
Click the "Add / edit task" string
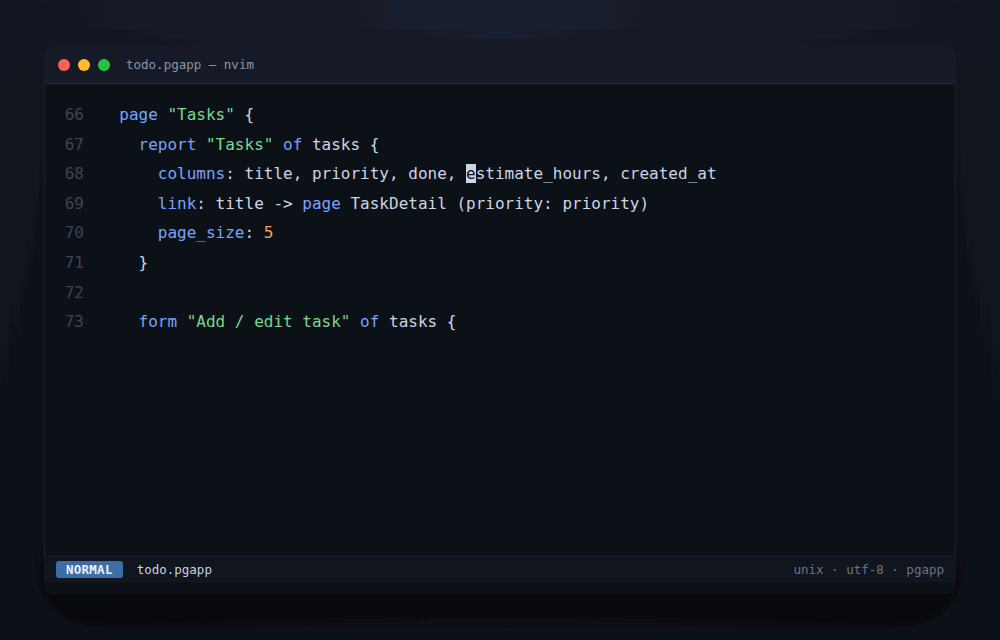pyautogui.click(x=268, y=321)
